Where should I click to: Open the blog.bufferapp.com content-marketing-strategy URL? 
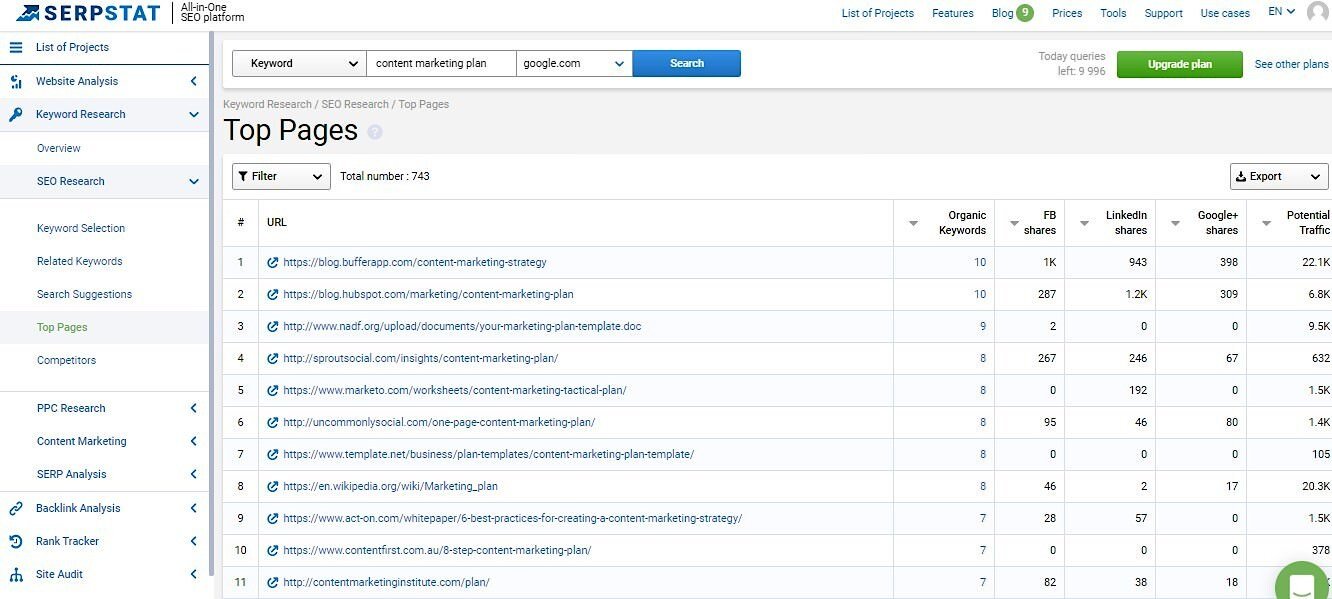(x=415, y=262)
